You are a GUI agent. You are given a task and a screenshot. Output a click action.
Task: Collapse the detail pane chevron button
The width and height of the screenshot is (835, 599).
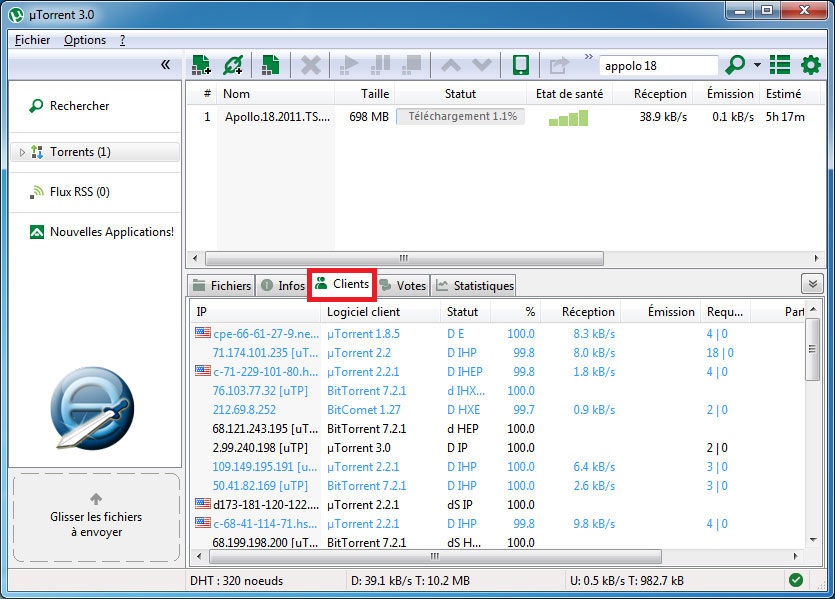pyautogui.click(x=813, y=284)
